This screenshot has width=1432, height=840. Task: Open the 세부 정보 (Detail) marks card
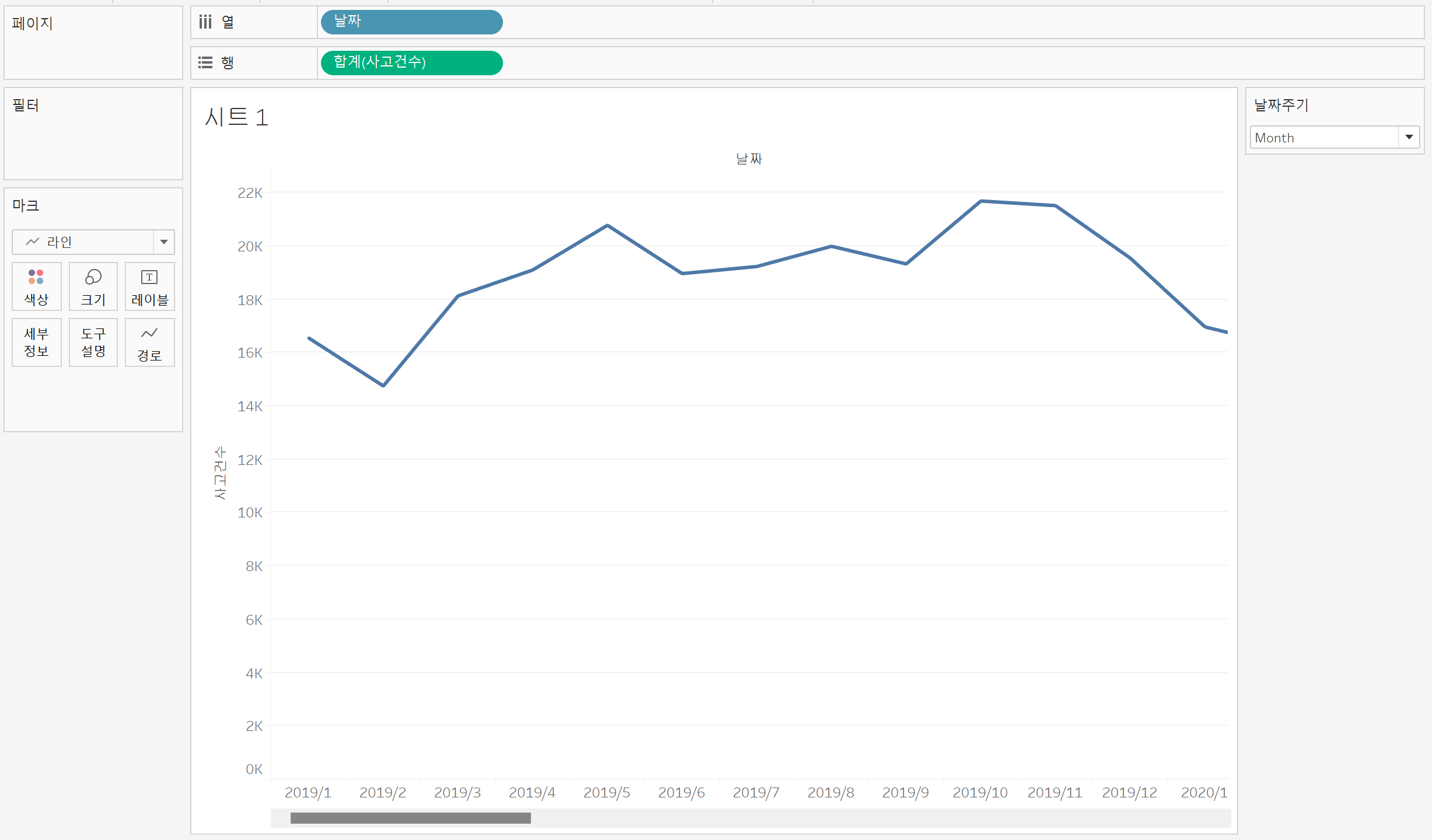click(36, 342)
